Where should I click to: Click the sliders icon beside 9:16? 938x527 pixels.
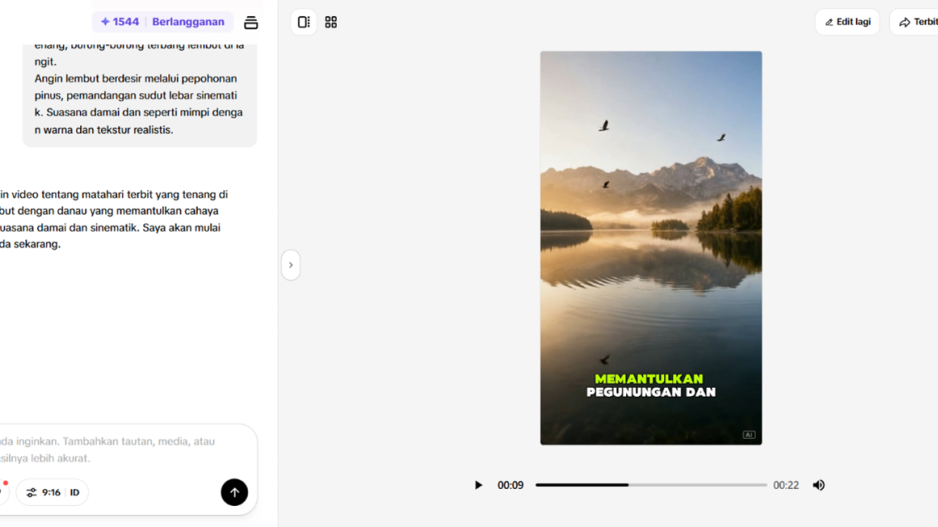click(x=32, y=493)
